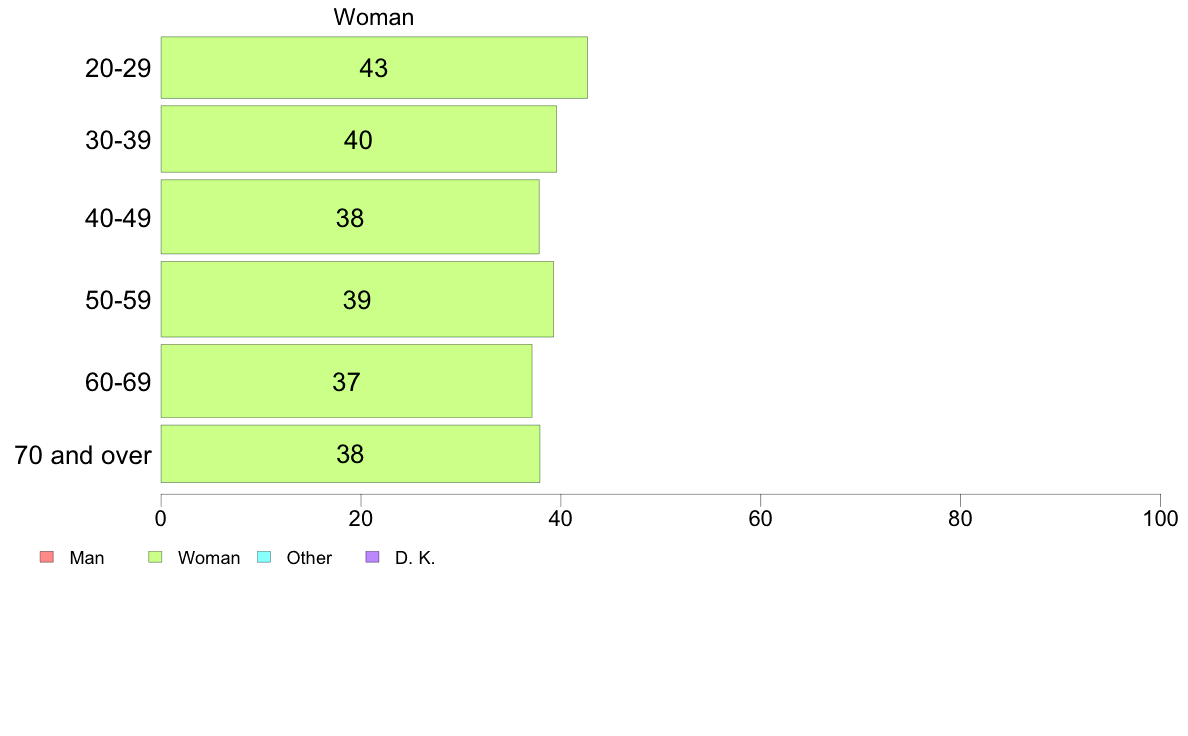
Task: Click the Other legend text
Action: [309, 558]
